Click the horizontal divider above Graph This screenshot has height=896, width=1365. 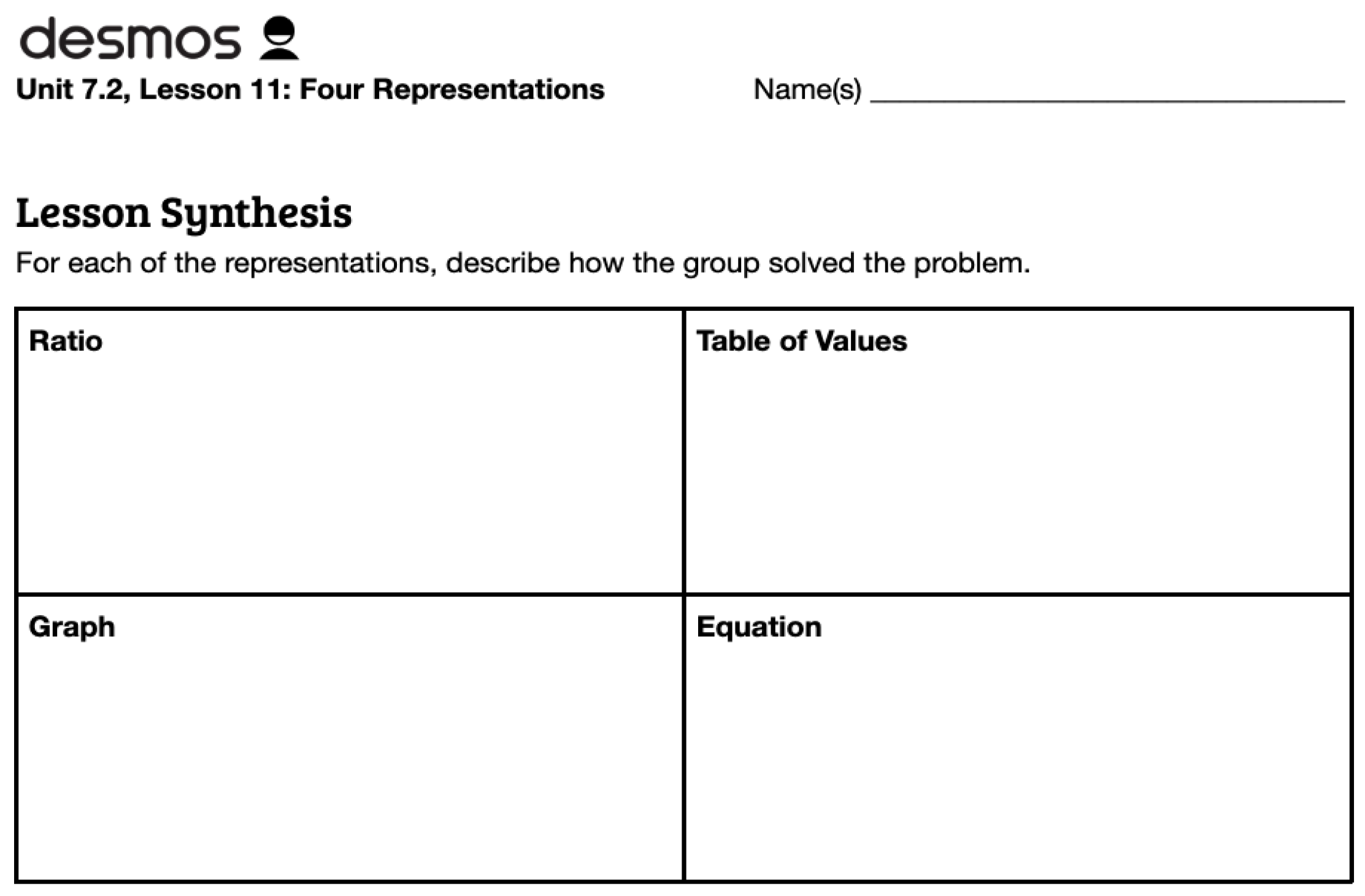[350, 594]
